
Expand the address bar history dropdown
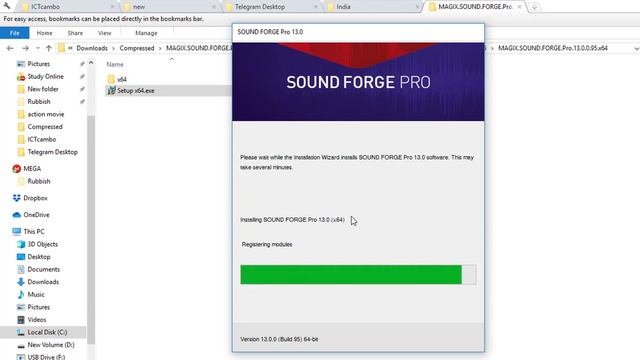pyautogui.click(x=636, y=49)
